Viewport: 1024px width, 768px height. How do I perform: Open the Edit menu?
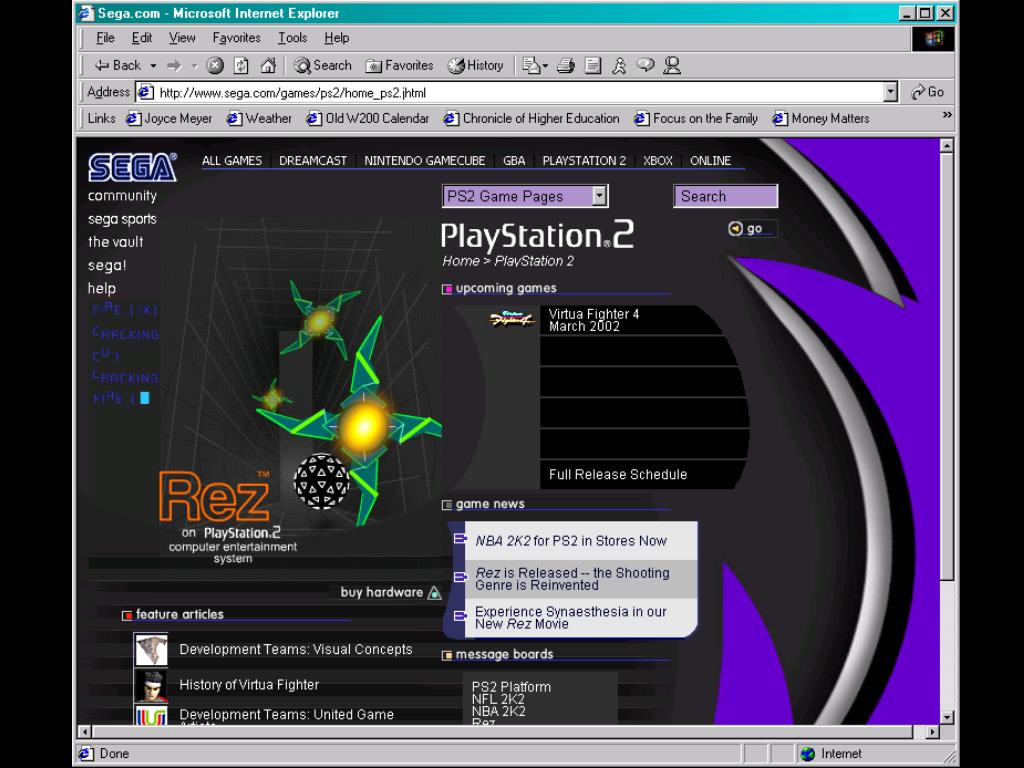[142, 38]
